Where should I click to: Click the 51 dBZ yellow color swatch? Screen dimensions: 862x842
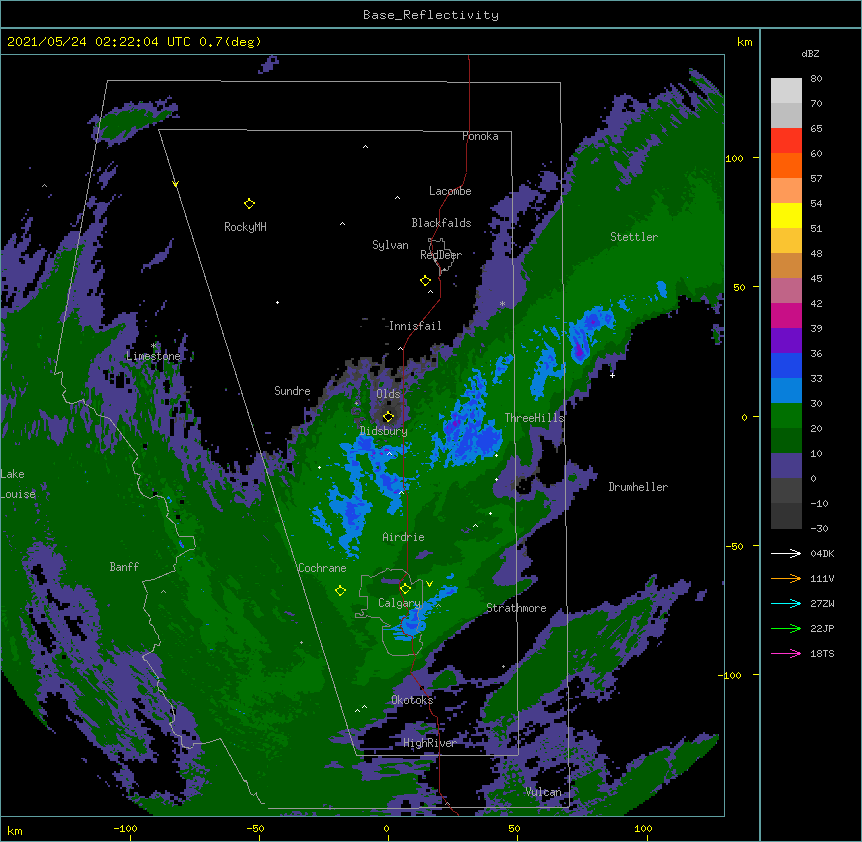coord(786,215)
